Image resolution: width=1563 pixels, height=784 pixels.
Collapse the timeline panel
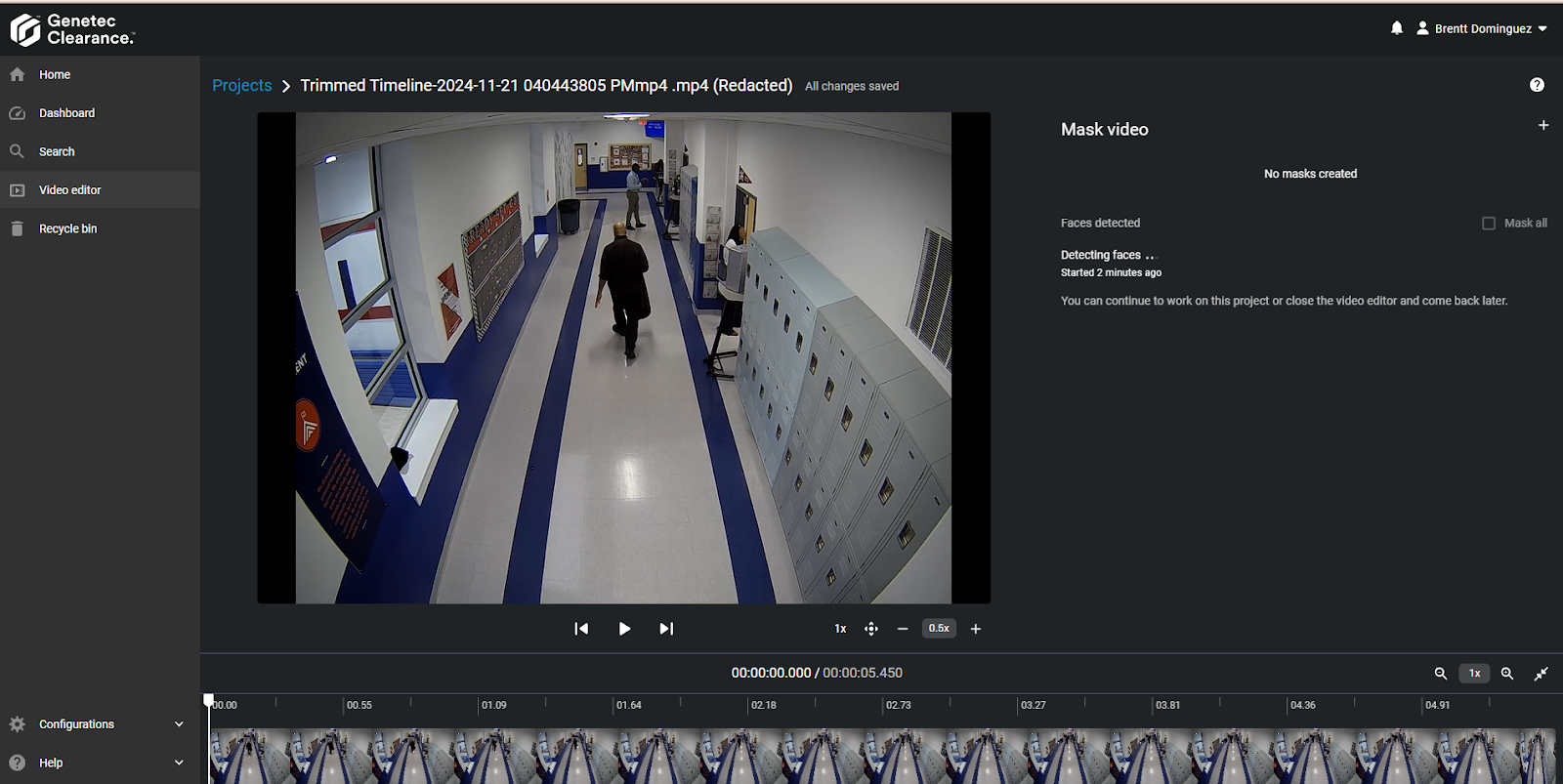[1542, 674]
